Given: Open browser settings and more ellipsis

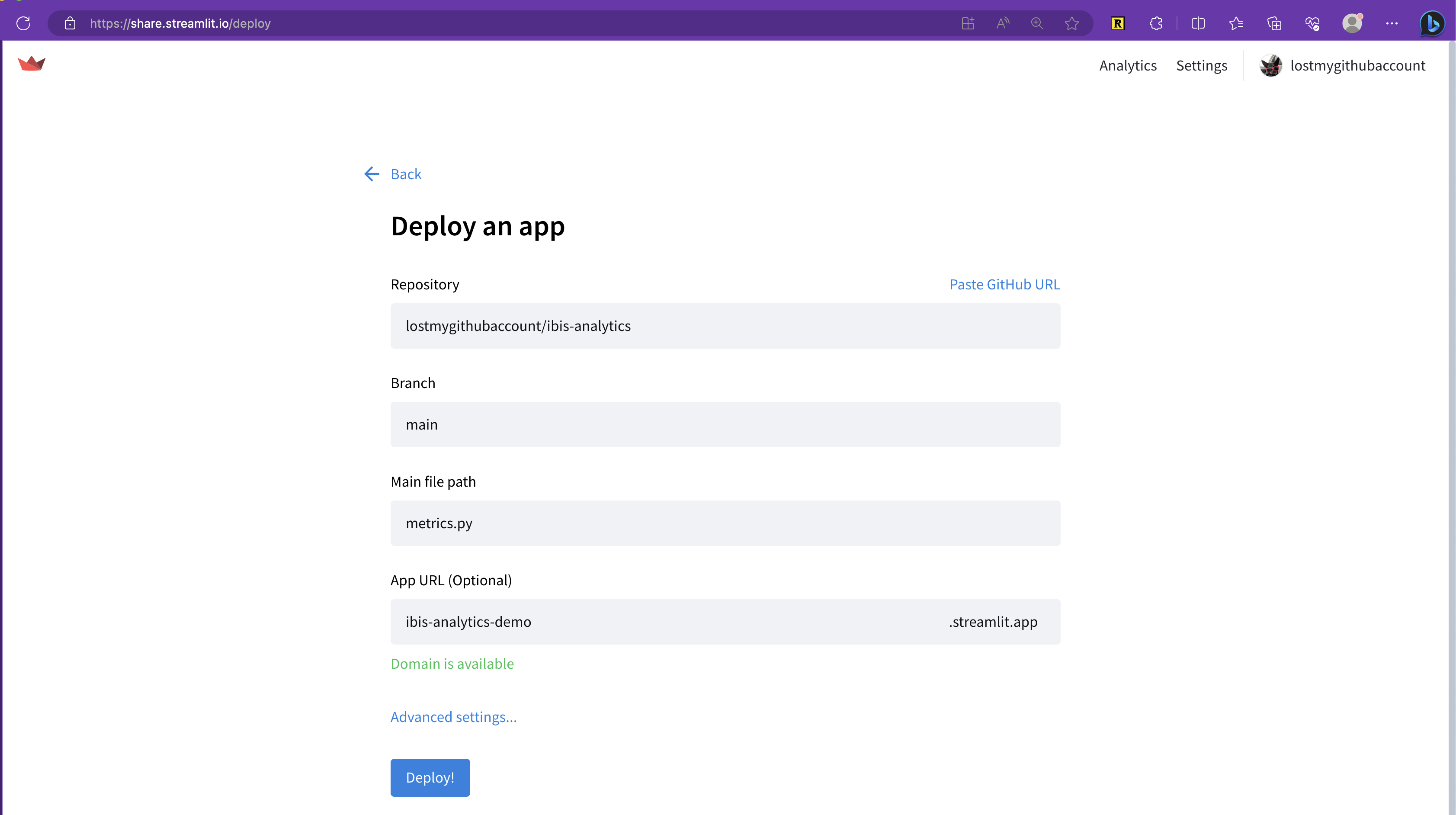Looking at the screenshot, I should click(x=1392, y=23).
